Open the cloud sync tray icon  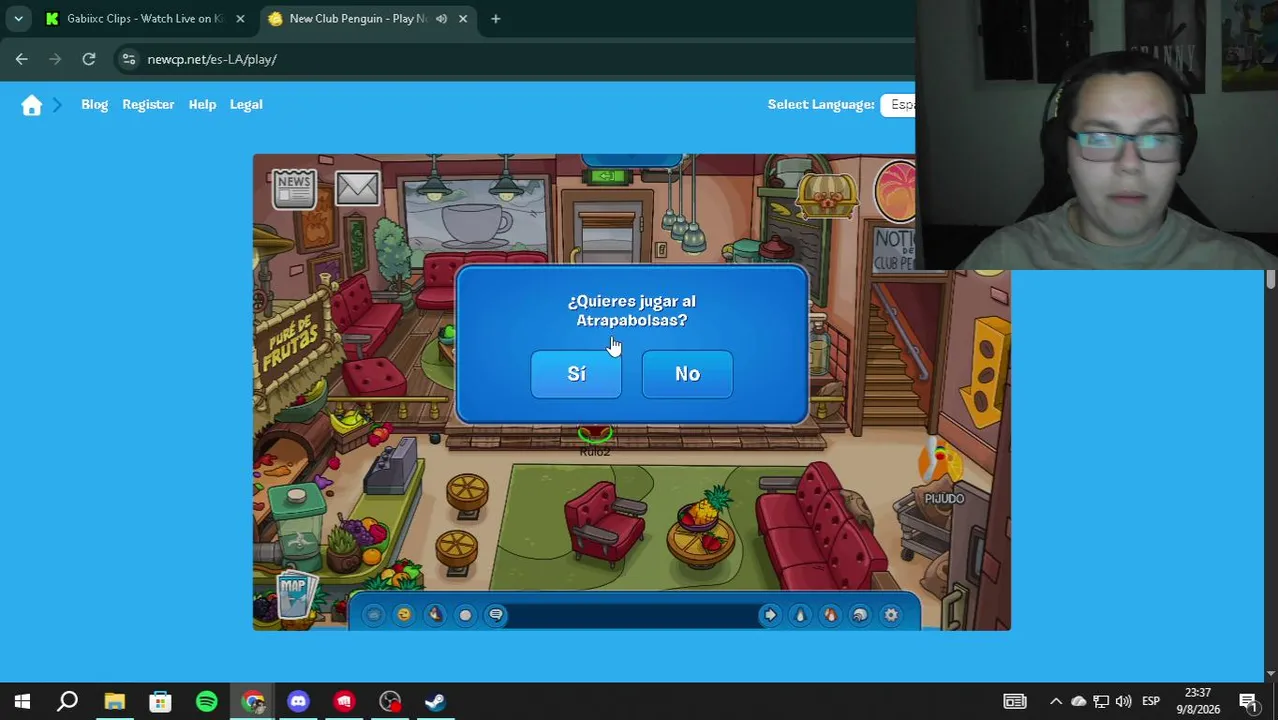pos(1078,701)
